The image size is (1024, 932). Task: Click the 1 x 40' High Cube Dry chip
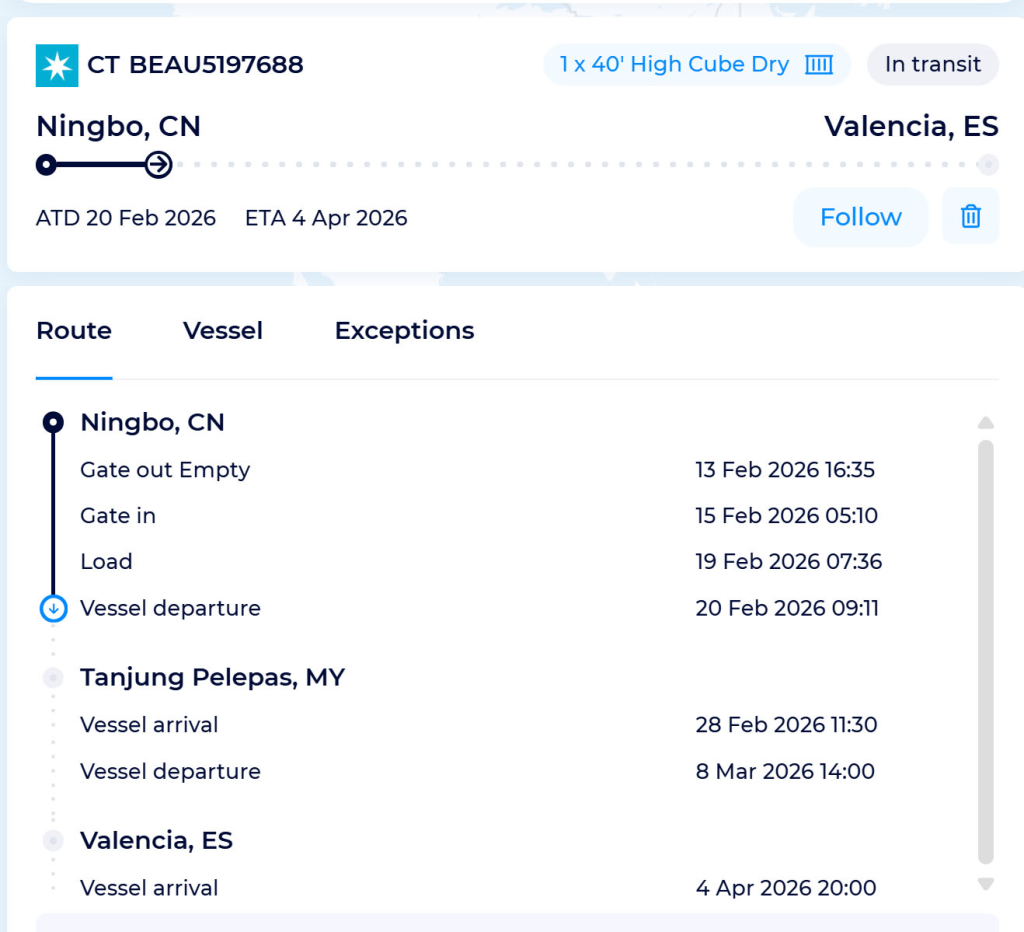[675, 65]
